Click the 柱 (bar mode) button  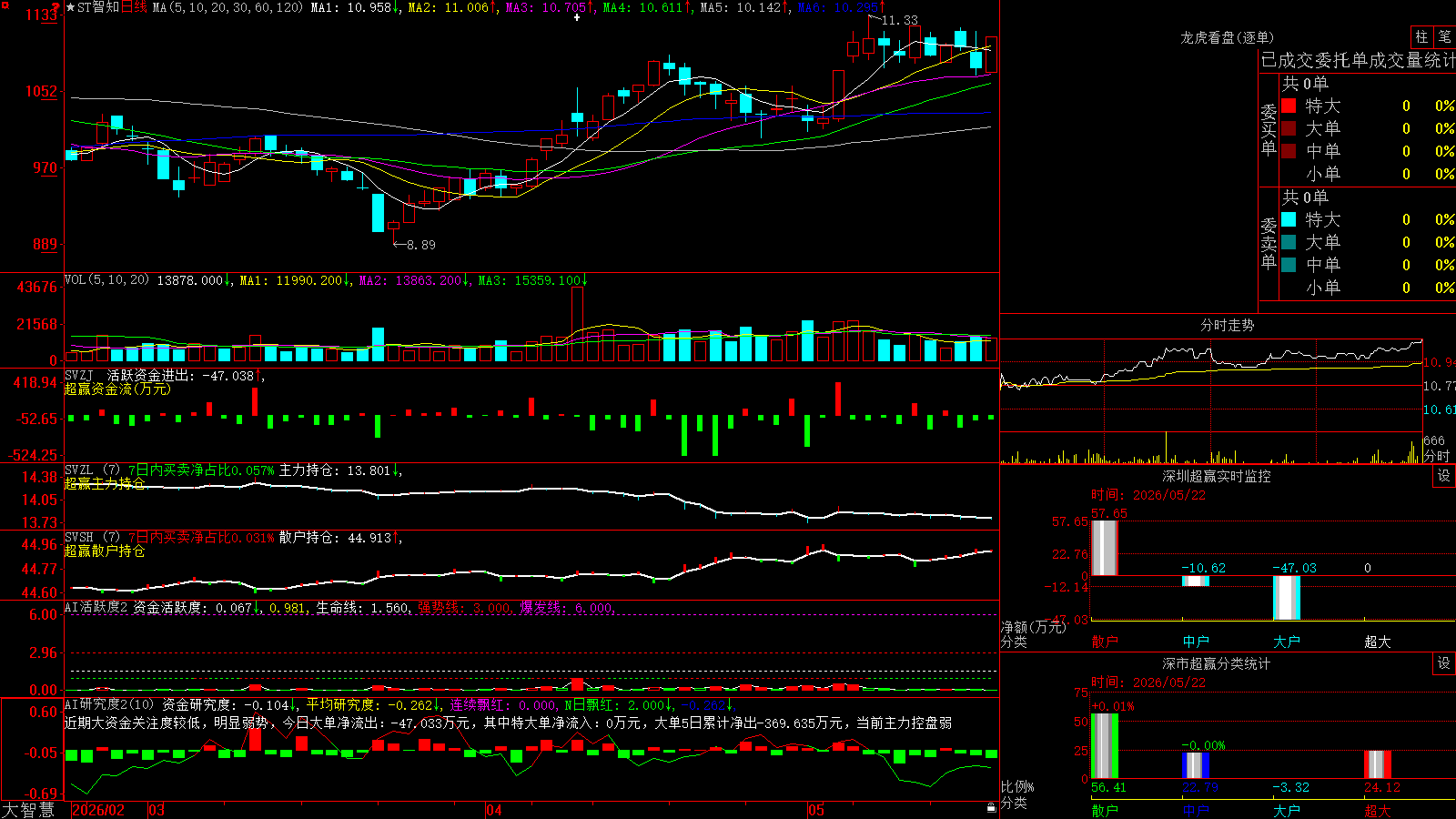pyautogui.click(x=1421, y=36)
